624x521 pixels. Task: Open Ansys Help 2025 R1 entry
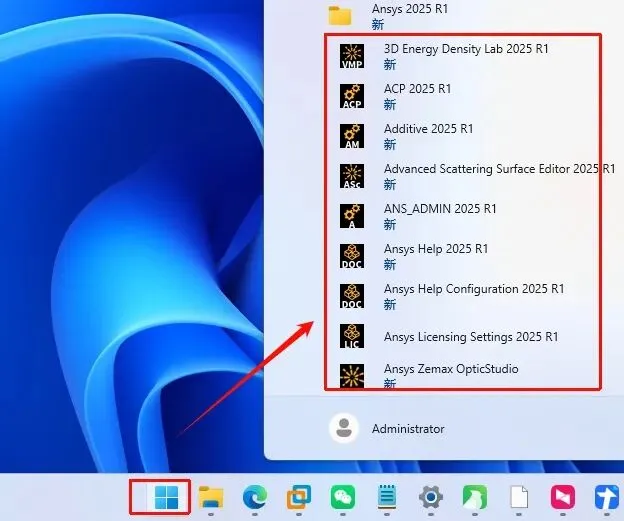(x=436, y=249)
